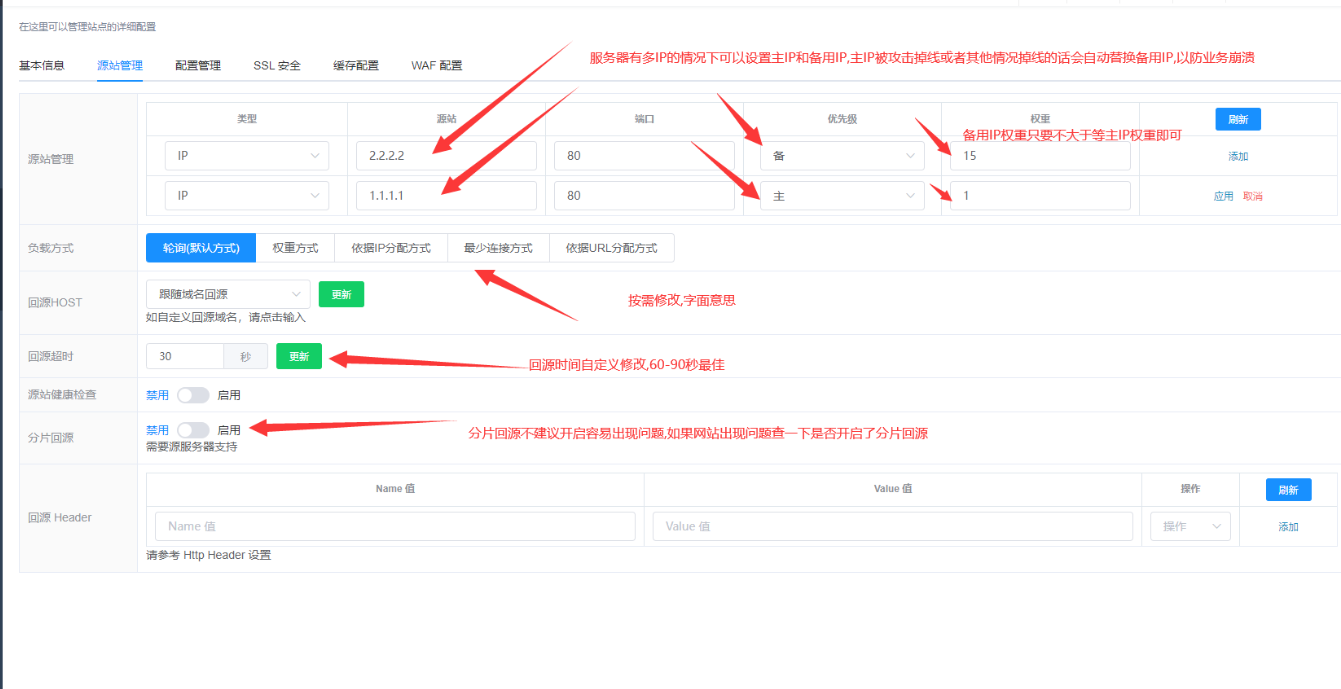Image resolution: width=1341 pixels, height=689 pixels.
Task: Open priority dropdown showing 主
Action: click(x=842, y=196)
